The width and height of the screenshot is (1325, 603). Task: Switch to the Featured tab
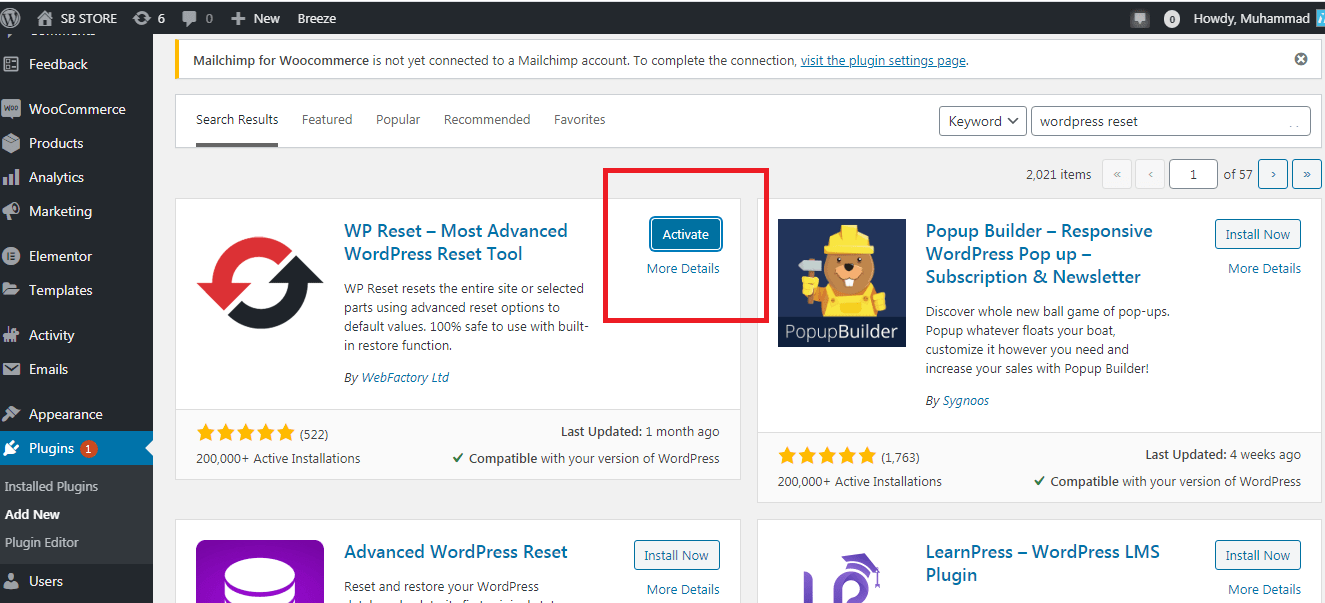click(327, 119)
